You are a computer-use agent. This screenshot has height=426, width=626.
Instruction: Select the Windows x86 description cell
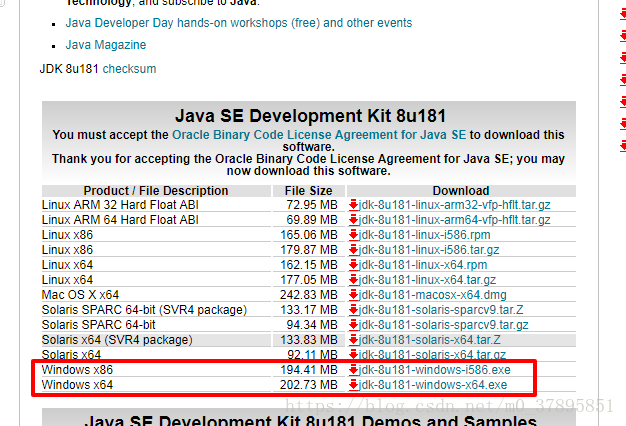click(77, 370)
